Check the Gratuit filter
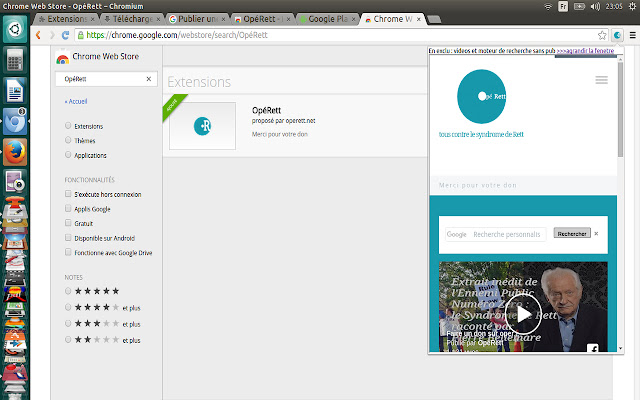 coord(68,223)
